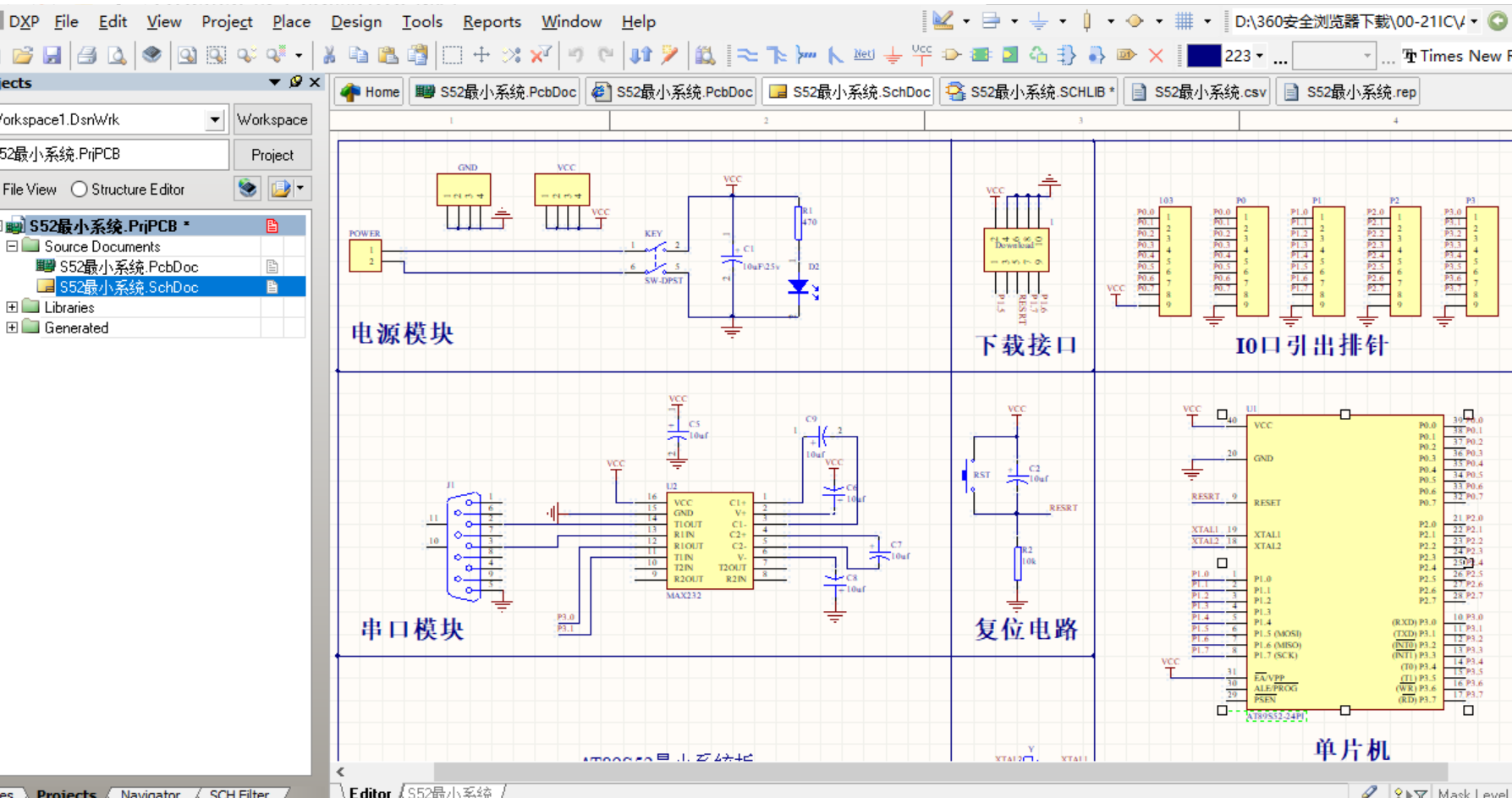Screen dimensions: 1512x798
Task: Click the green back navigation arrow
Action: click(1498, 21)
